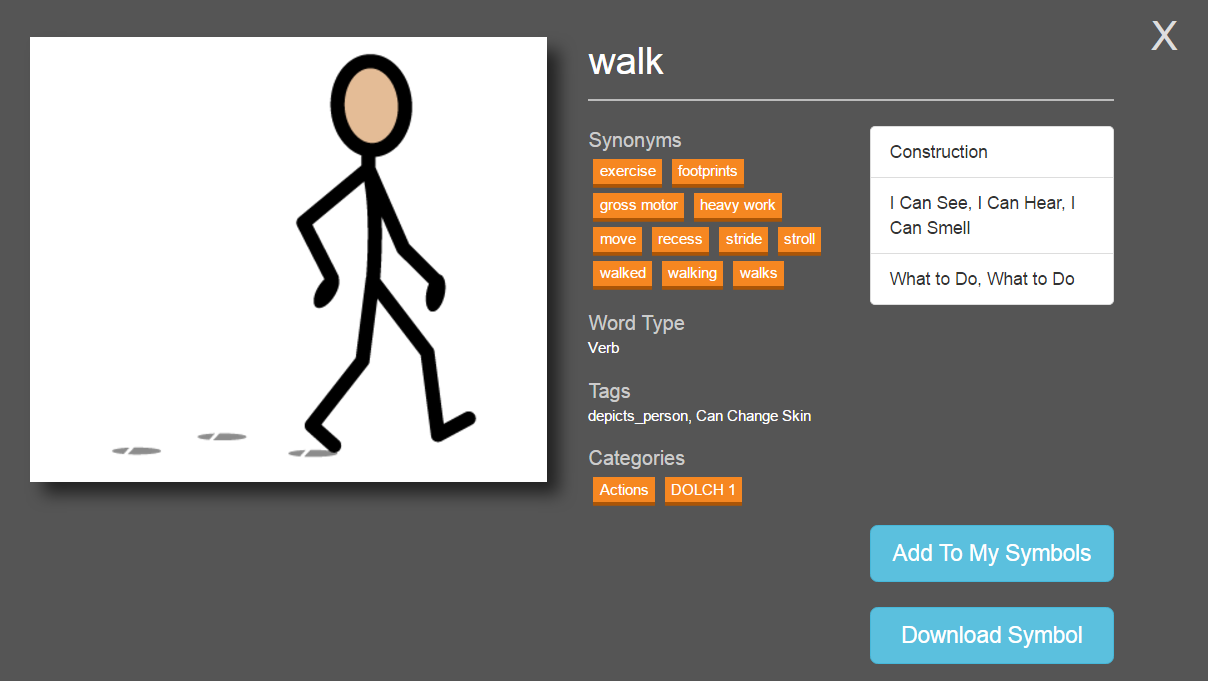Click the walking stick figure image
The image size is (1208, 681).
point(288,259)
